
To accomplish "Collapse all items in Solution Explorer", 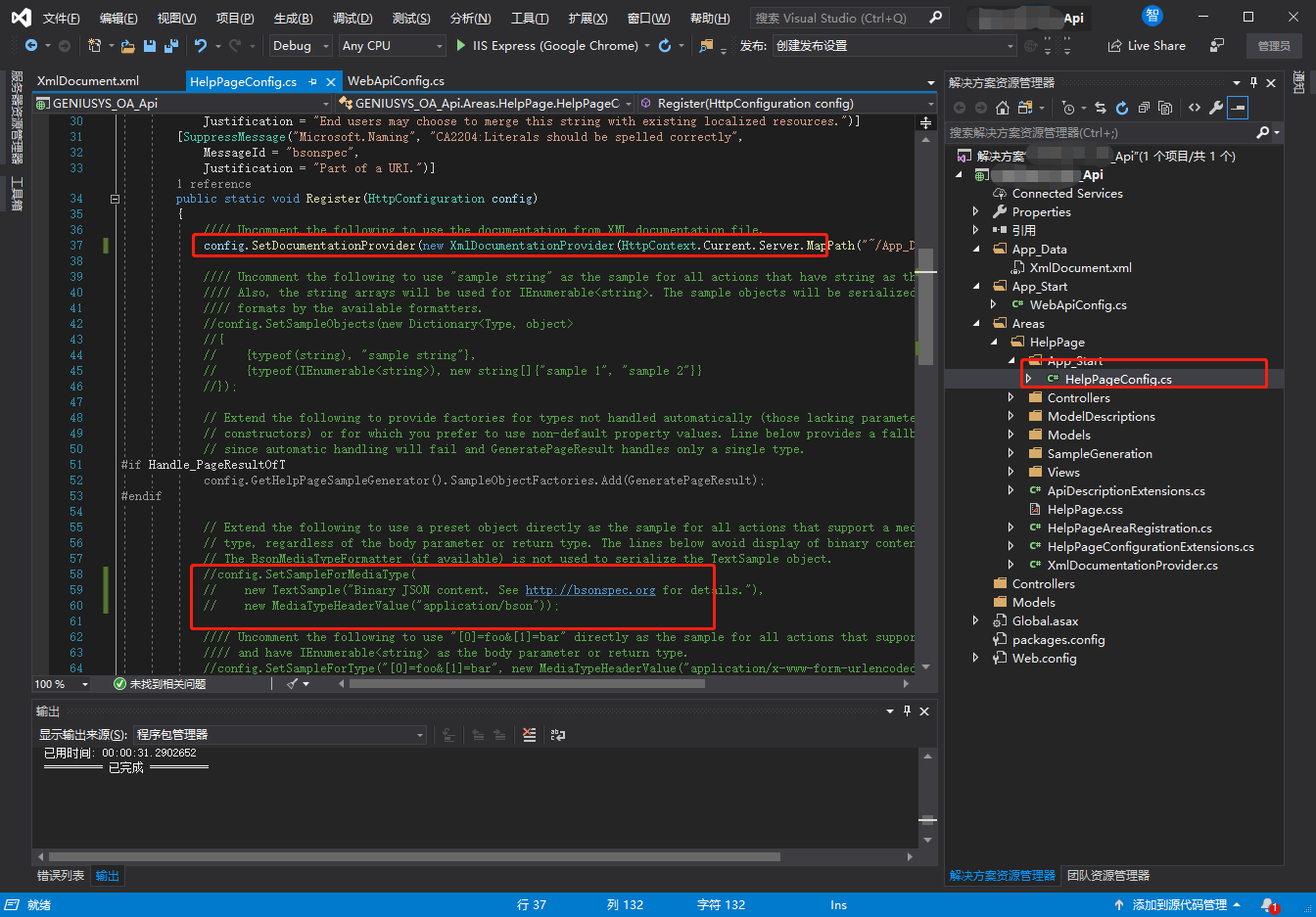I will [1144, 108].
